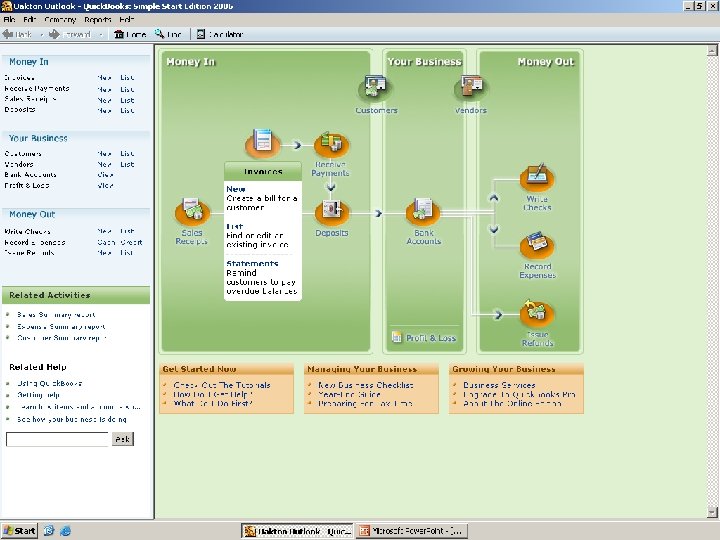Switch to Microsoft PowerPoint taskbar button
This screenshot has width=720, height=540.
click(412, 531)
